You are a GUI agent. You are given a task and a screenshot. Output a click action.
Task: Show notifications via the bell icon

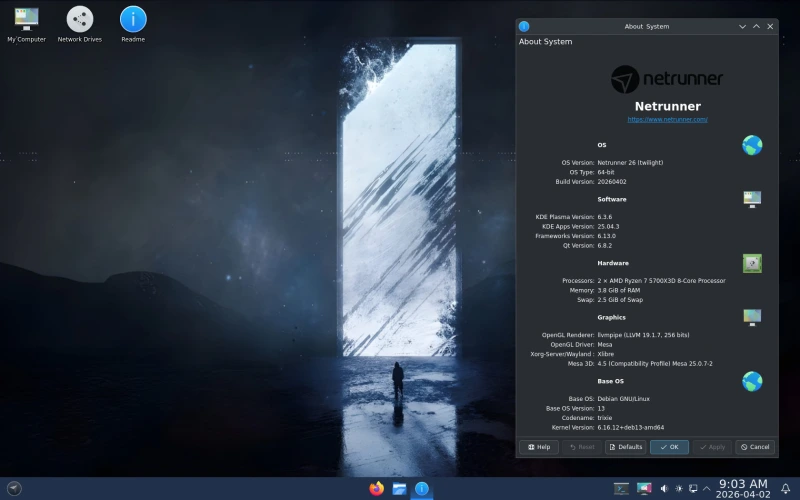[785, 489]
